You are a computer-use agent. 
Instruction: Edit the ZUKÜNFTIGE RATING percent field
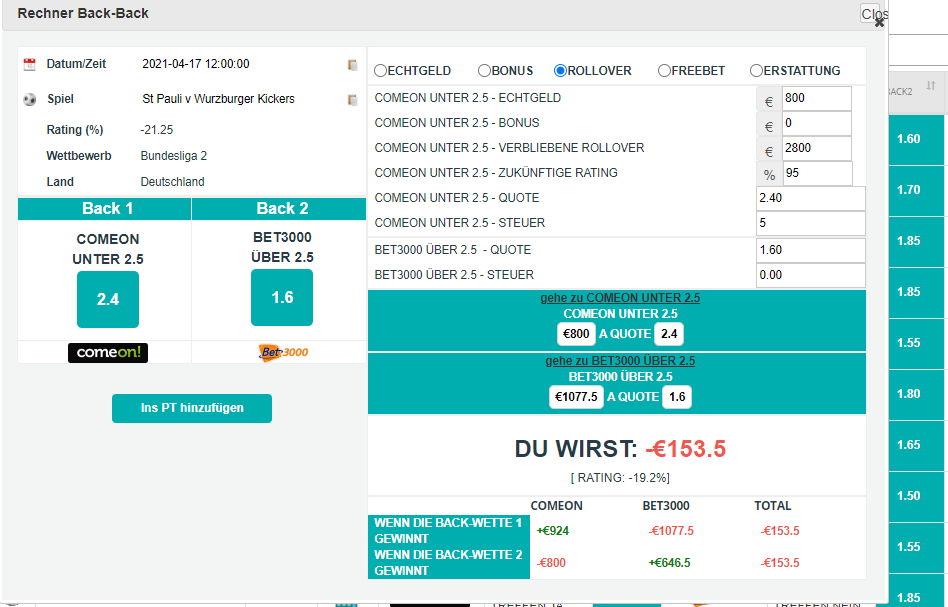(817, 174)
